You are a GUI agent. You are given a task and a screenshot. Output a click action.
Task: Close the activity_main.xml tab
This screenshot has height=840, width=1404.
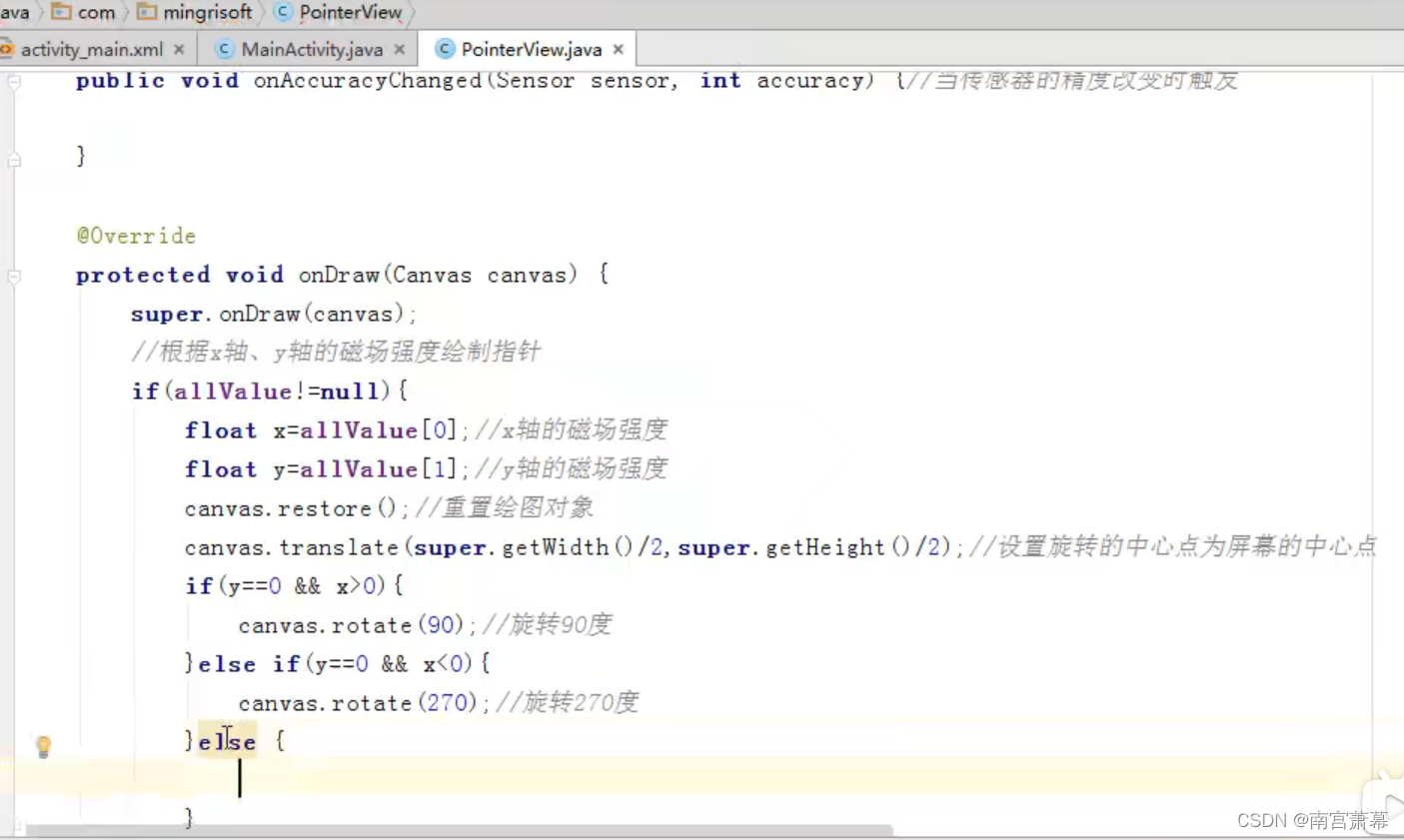coord(179,49)
